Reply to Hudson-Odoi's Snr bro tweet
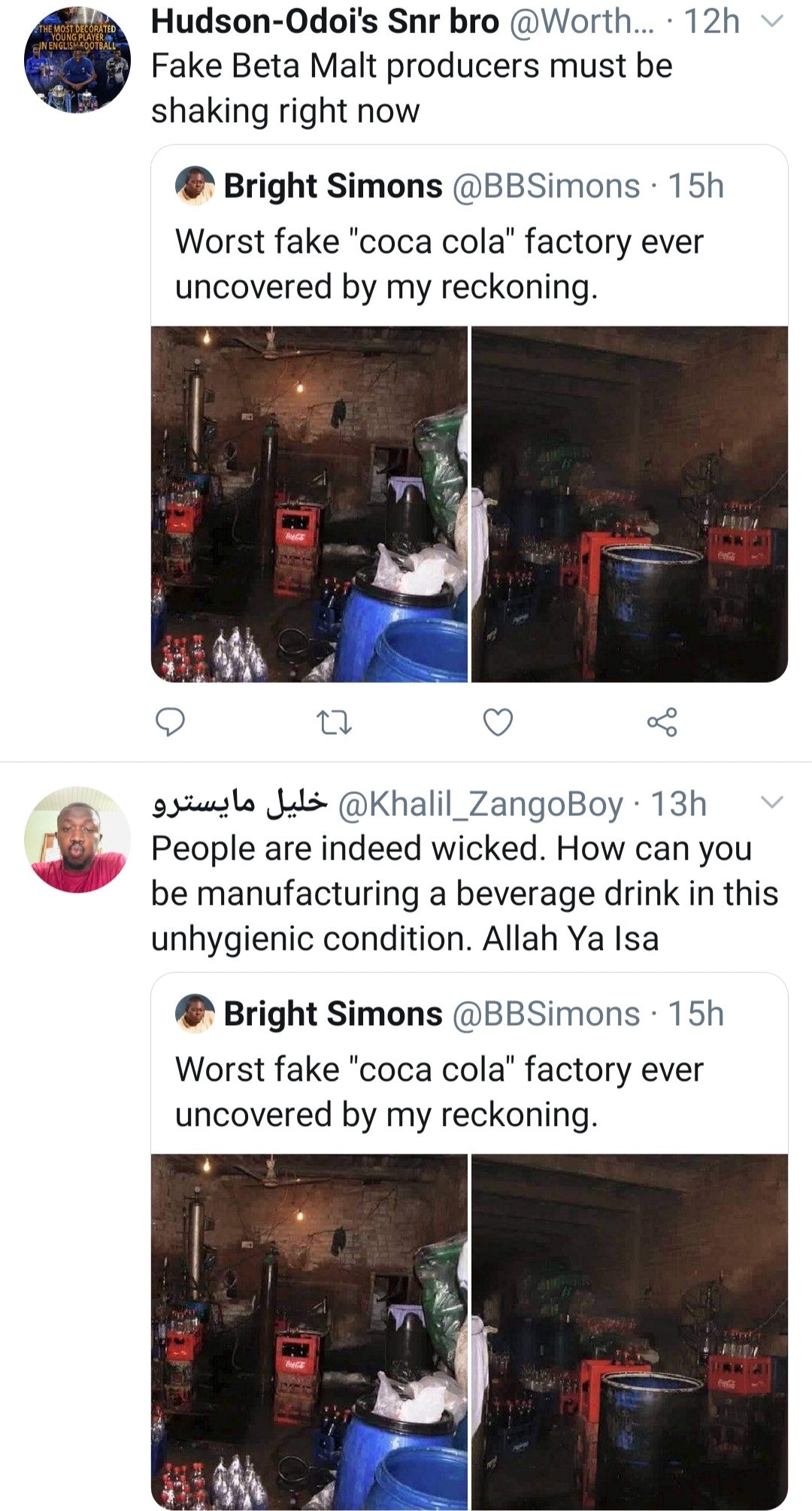 pos(170,722)
